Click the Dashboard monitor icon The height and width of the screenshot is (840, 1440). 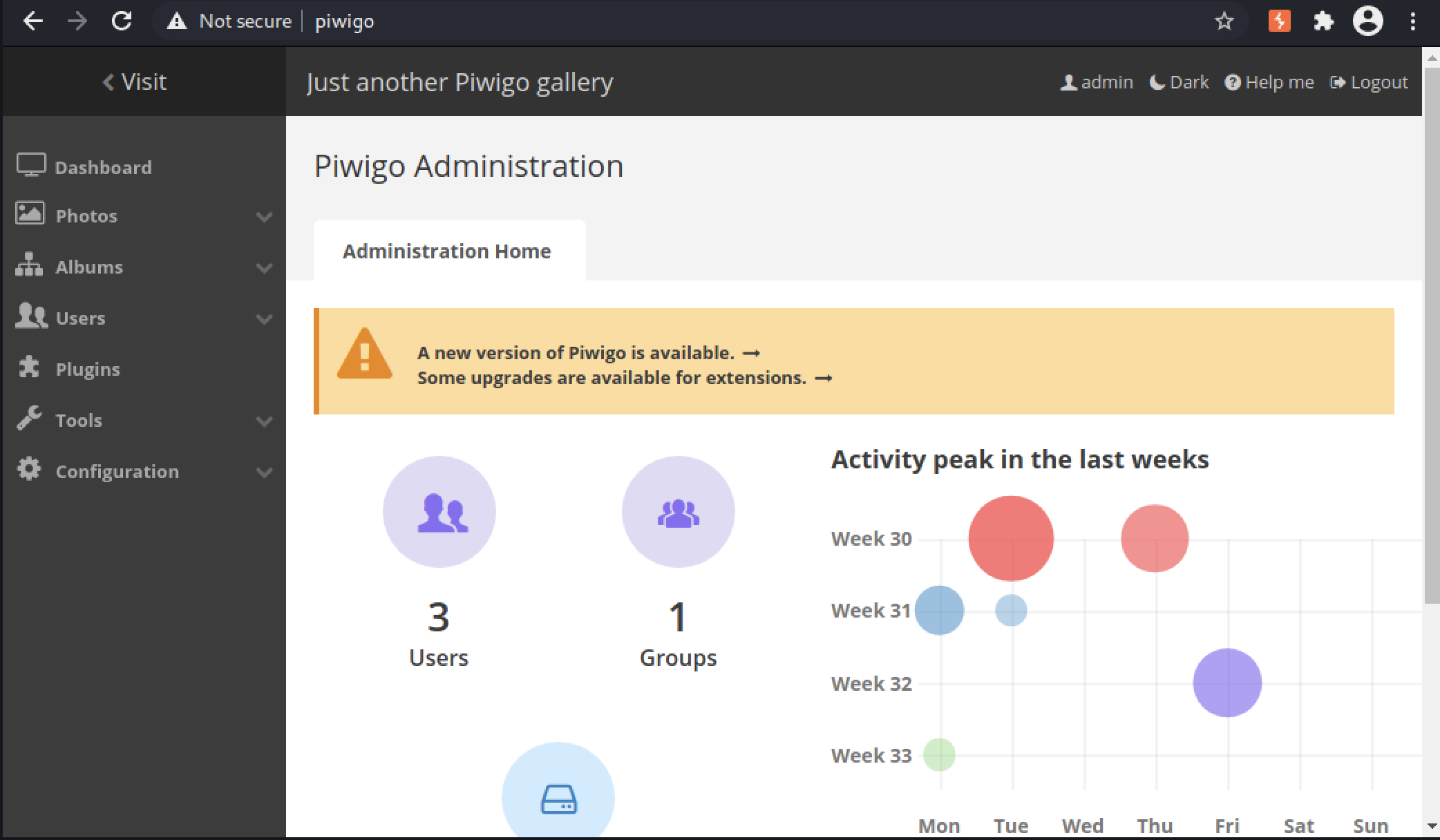[x=31, y=165]
